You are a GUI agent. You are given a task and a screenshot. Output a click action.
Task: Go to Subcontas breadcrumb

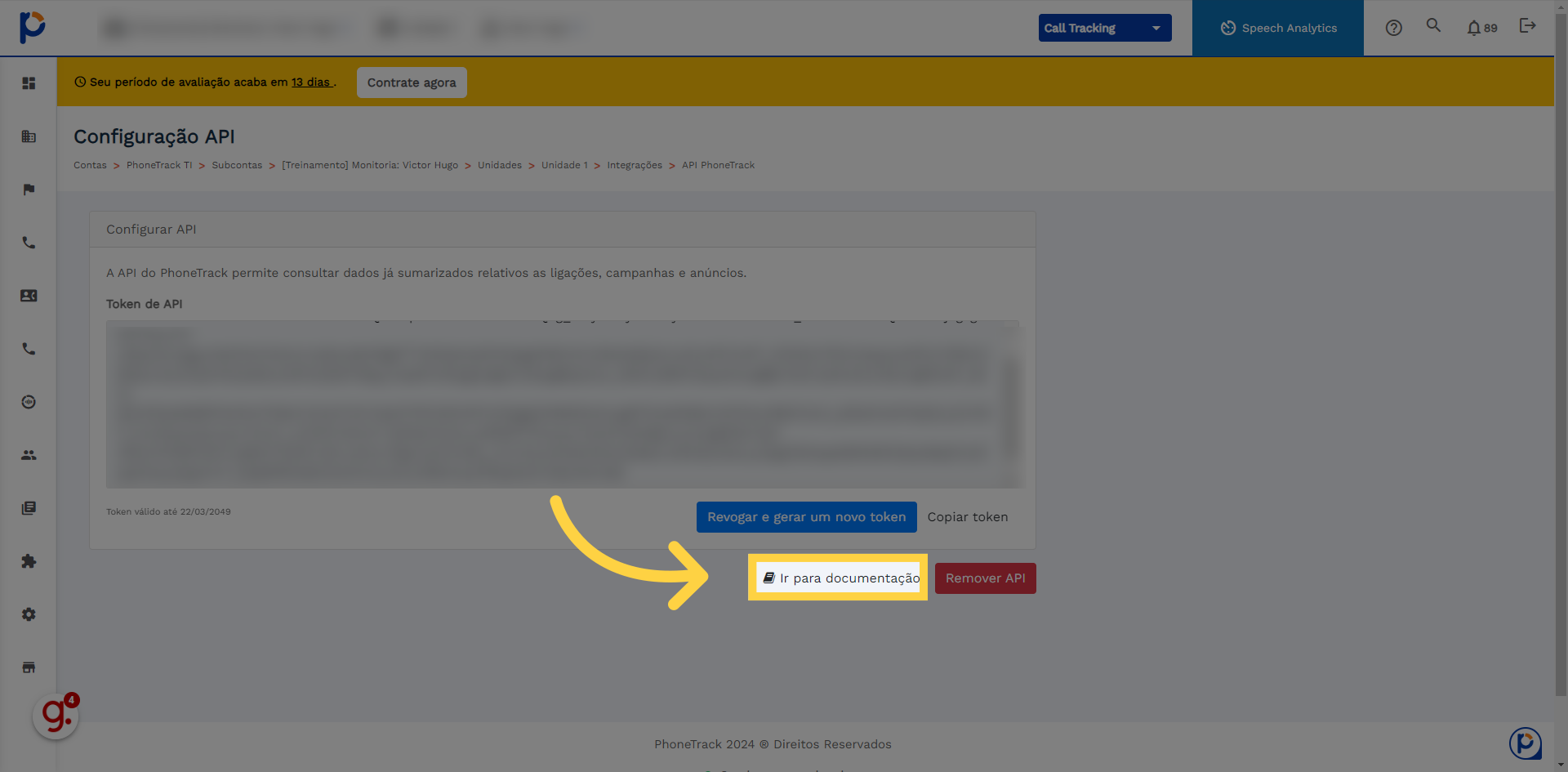pyautogui.click(x=237, y=165)
